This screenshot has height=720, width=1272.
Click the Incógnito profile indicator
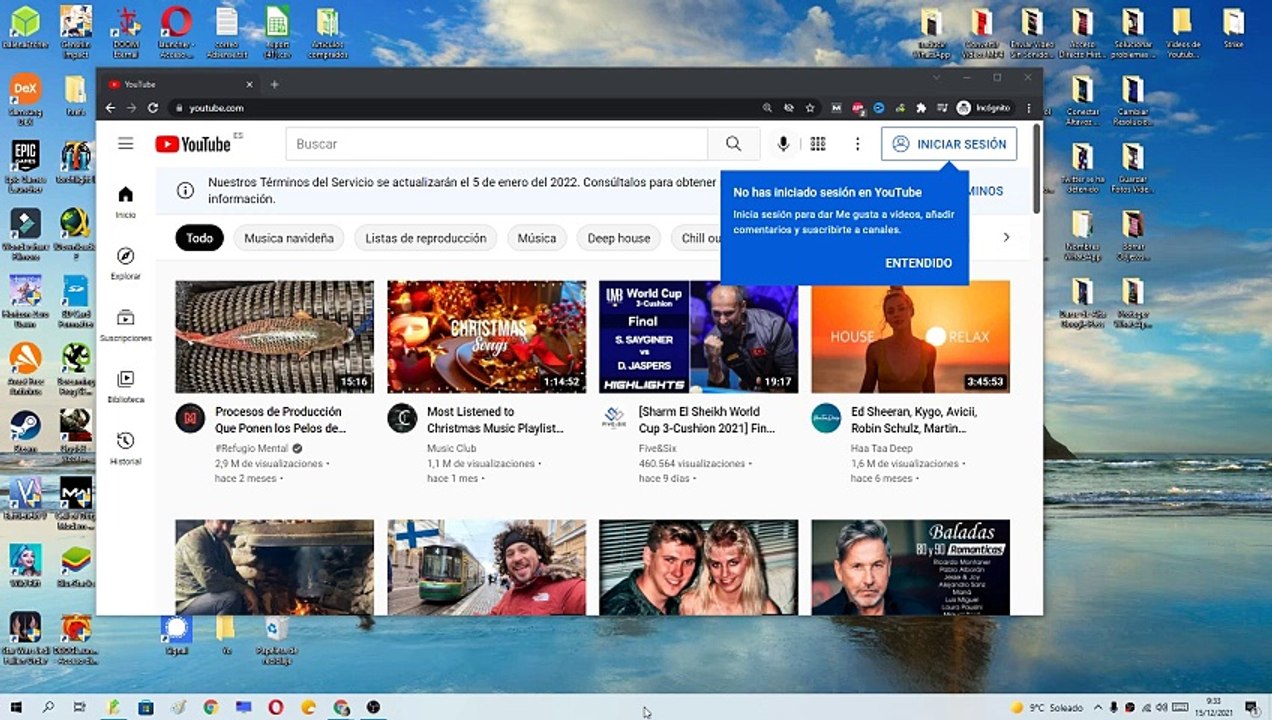point(983,108)
